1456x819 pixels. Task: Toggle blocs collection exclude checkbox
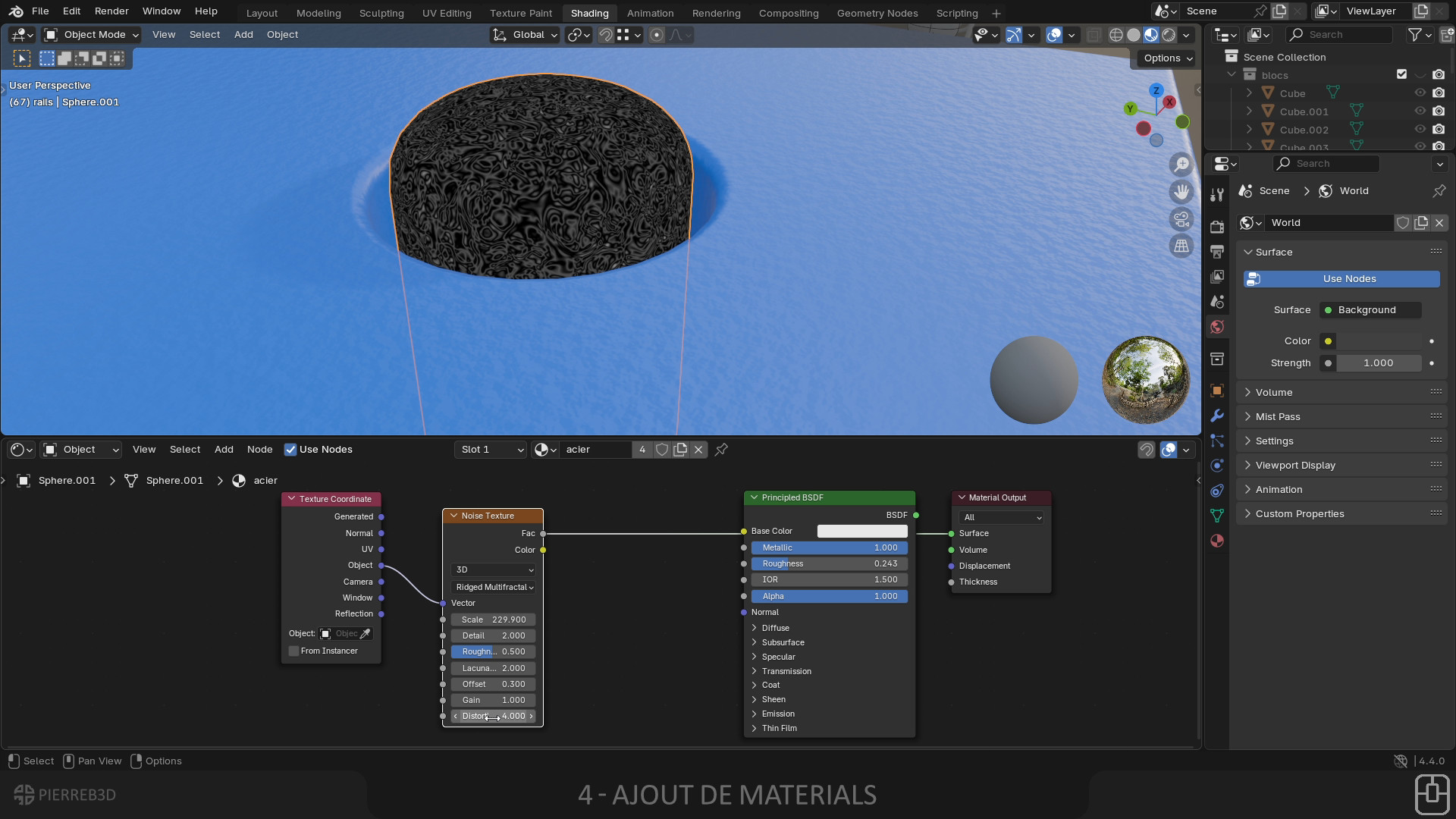point(1401,75)
